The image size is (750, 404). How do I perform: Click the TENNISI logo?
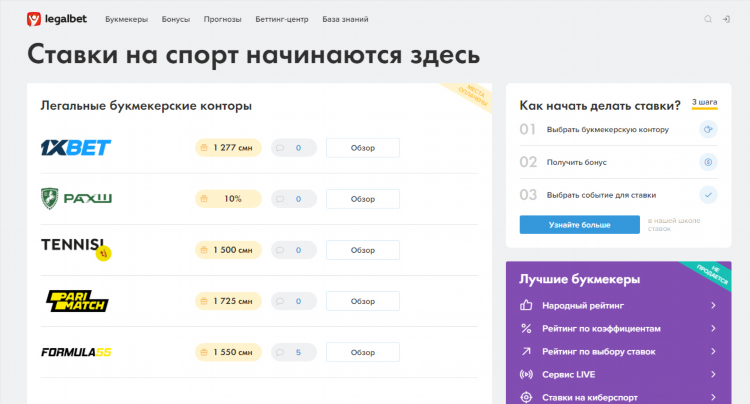(76, 249)
